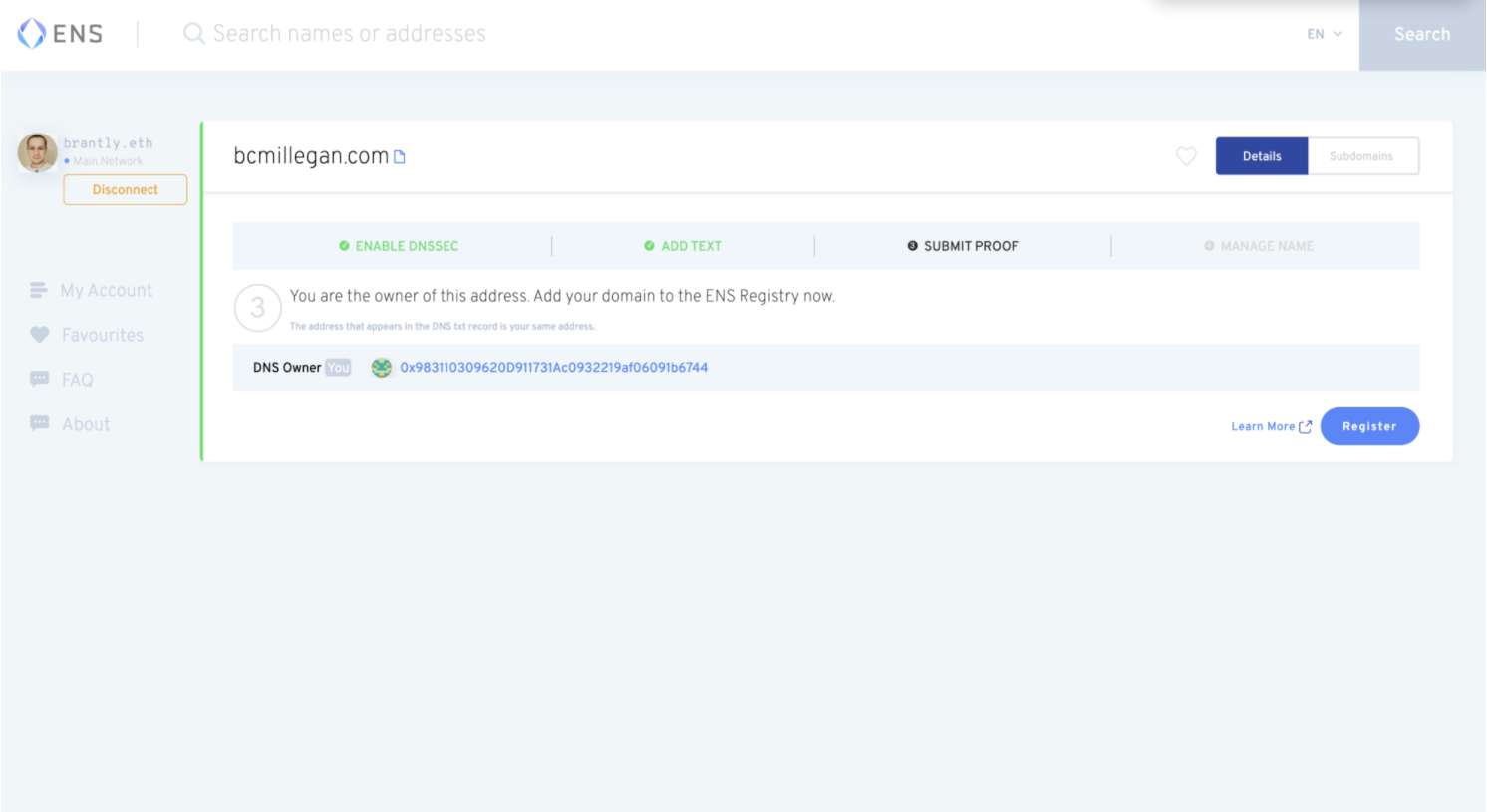The height and width of the screenshot is (812, 1487).
Task: Open the About page
Action: click(86, 424)
